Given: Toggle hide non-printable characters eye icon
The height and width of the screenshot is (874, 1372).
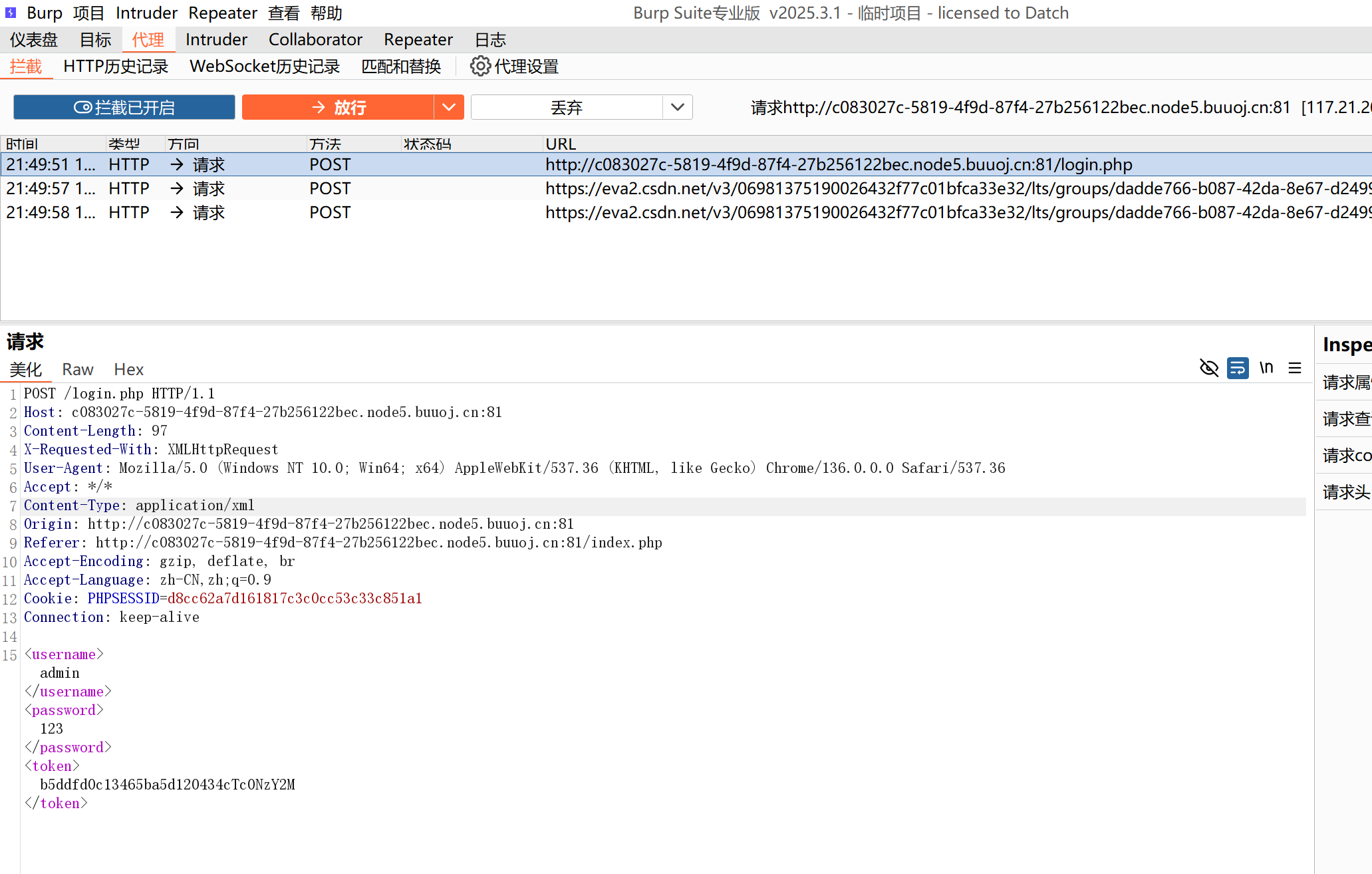Looking at the screenshot, I should (x=1208, y=368).
